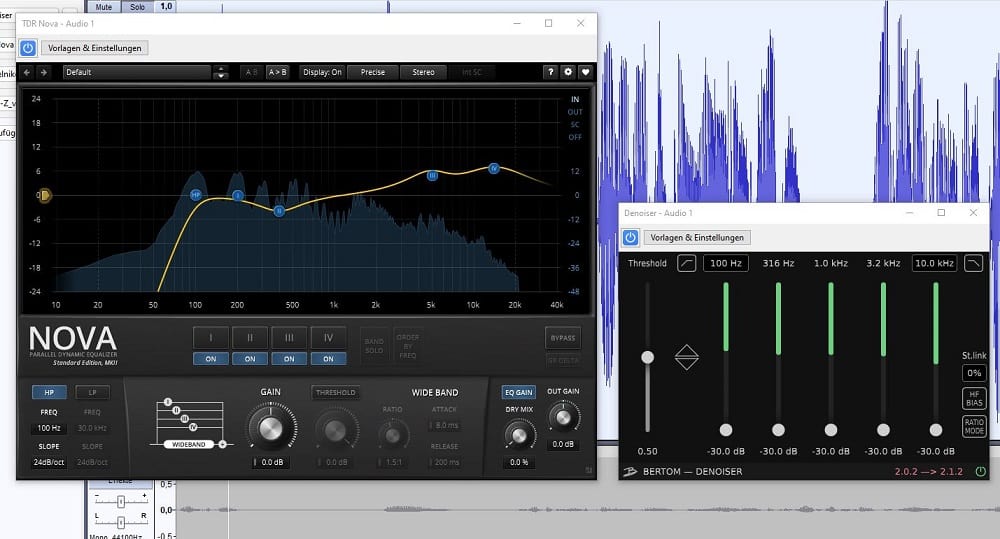The image size is (1000, 539).
Task: Toggle the HP filter button
Action: click(49, 392)
